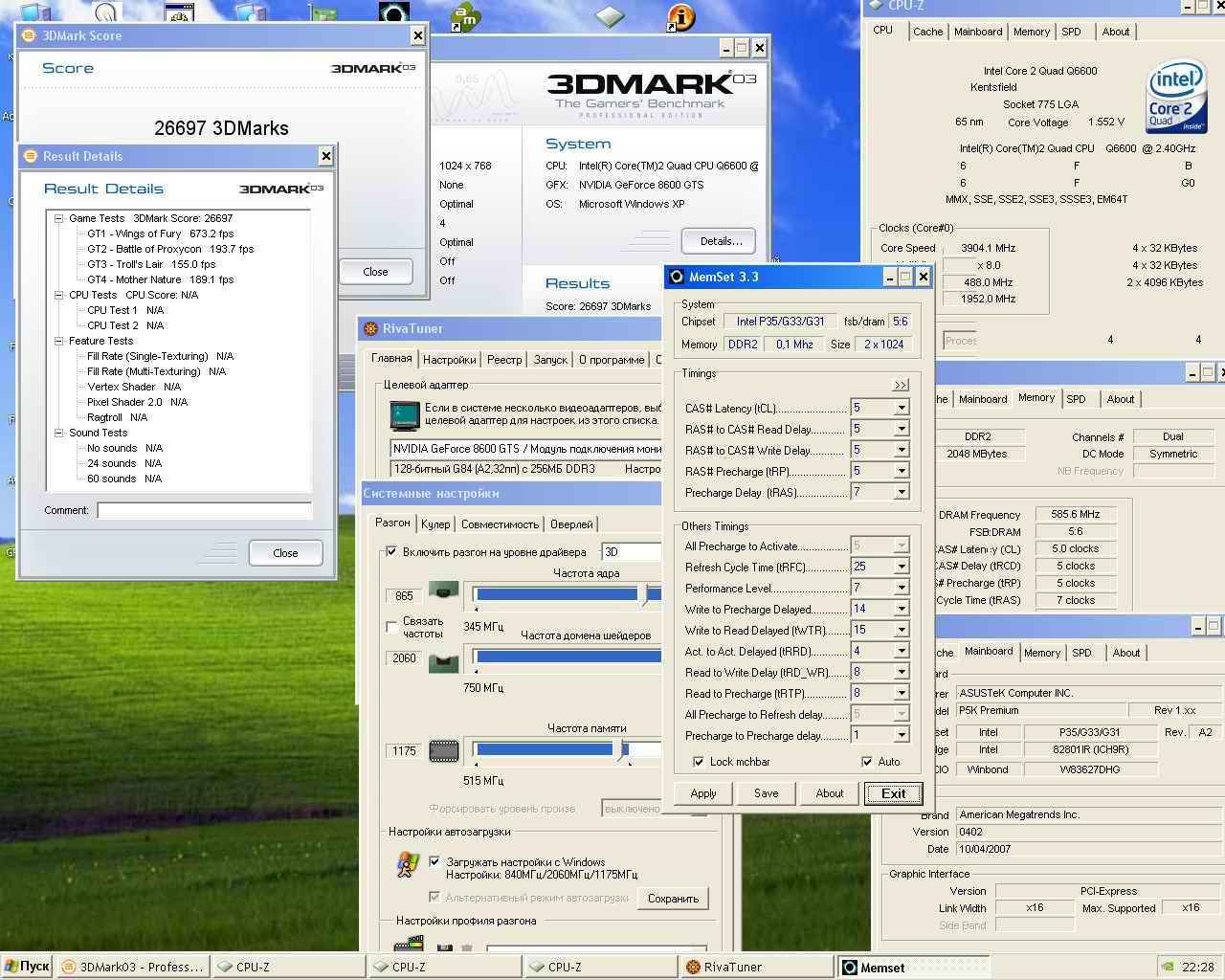Open the Cache tab in top CPU-Z window
1225x980 pixels.
tap(927, 32)
